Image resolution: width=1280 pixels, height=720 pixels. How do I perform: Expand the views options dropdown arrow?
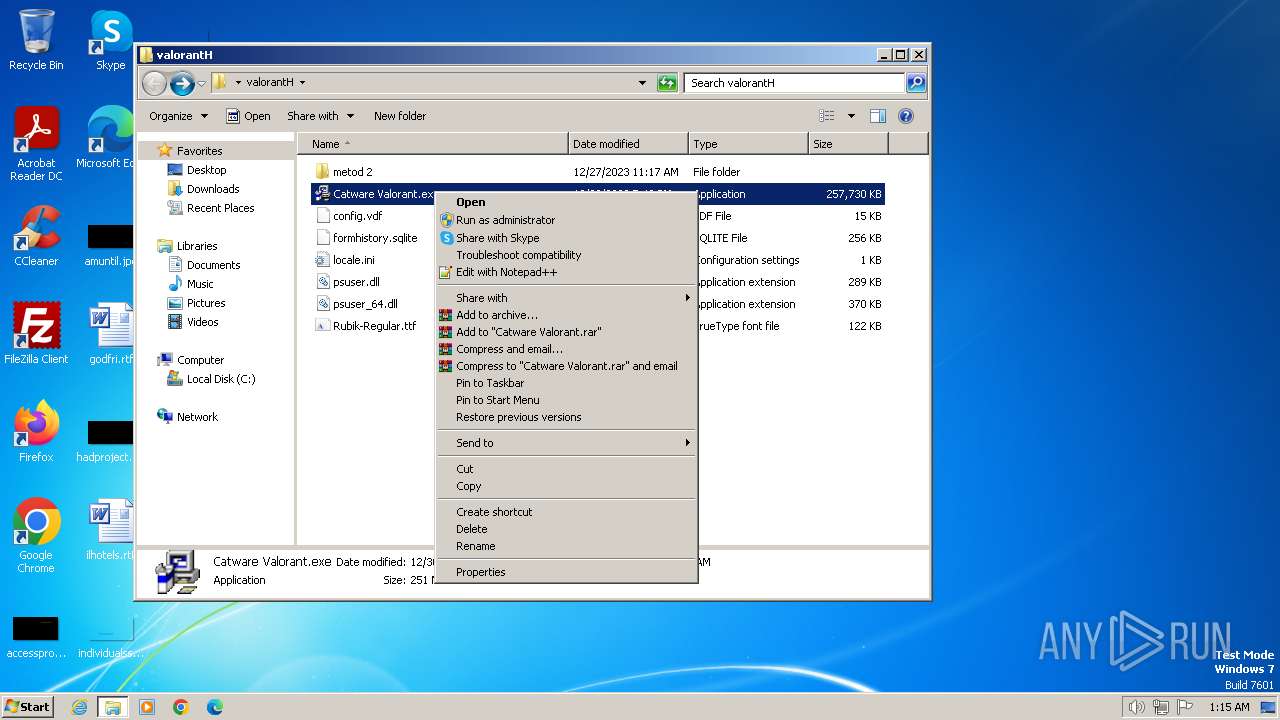(x=851, y=116)
